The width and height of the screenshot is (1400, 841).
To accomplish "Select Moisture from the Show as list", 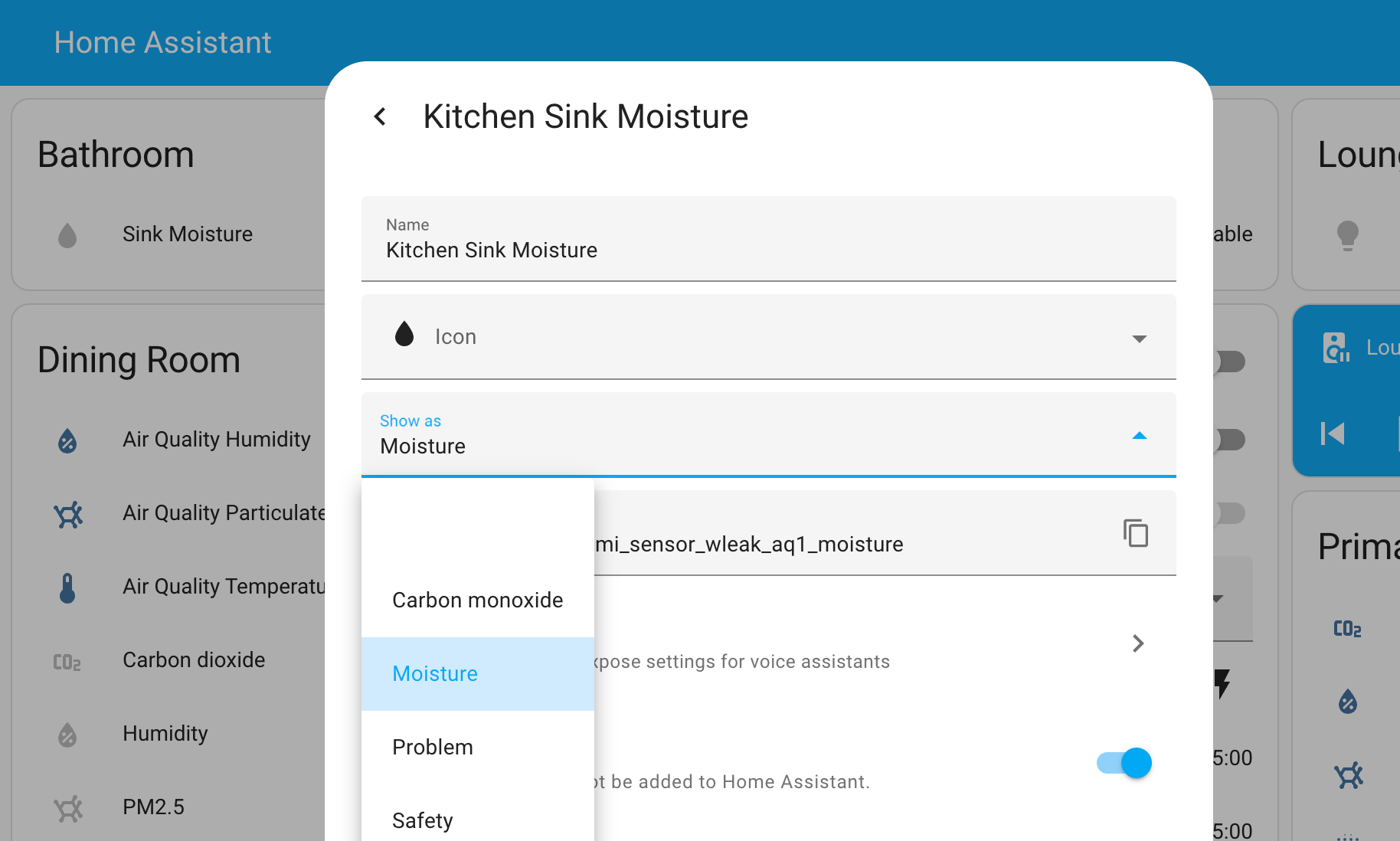I will tap(434, 674).
